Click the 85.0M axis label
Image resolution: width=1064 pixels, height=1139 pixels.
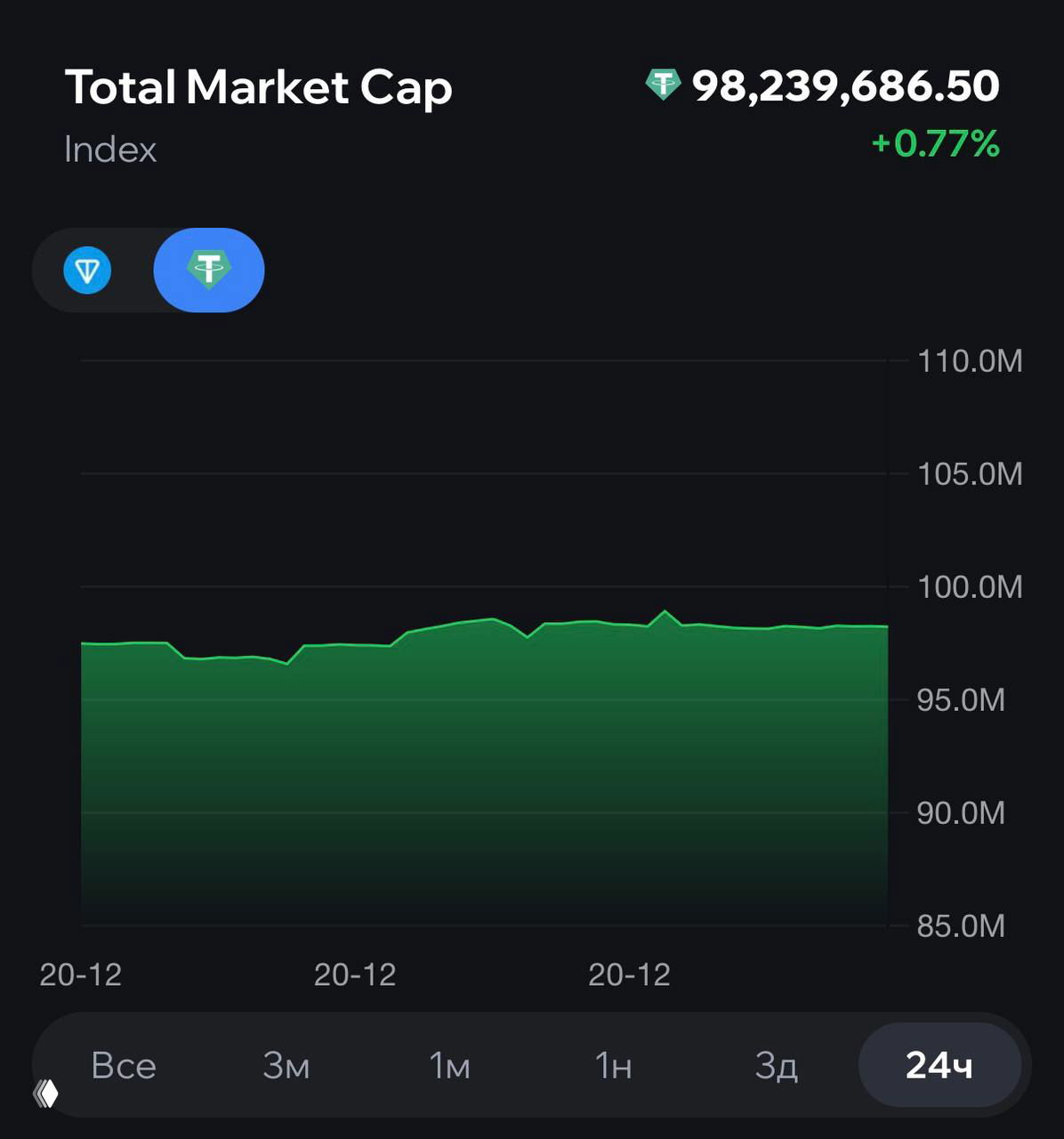[x=961, y=926]
